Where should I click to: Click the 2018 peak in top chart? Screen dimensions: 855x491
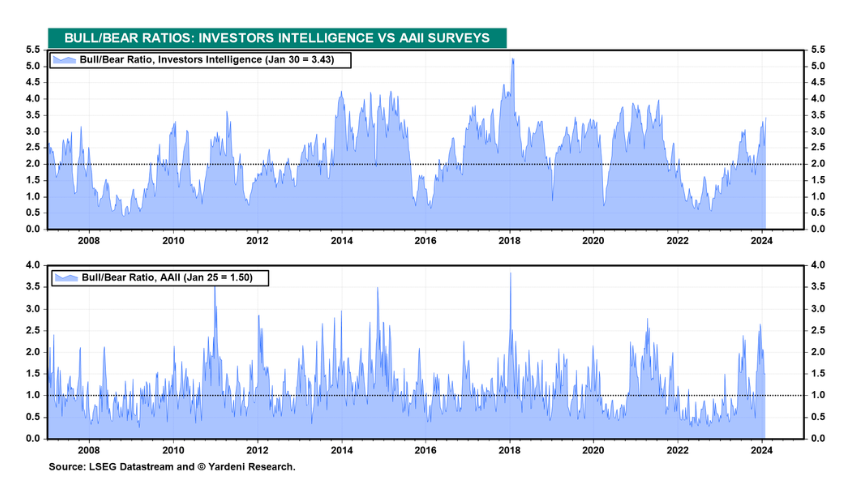513,59
